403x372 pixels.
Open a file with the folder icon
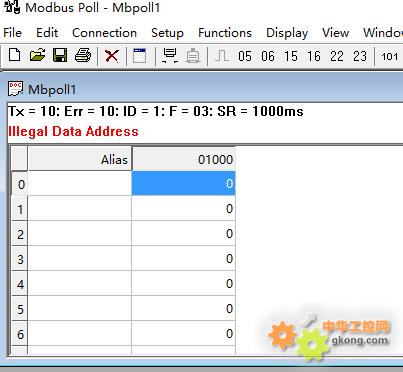[37, 55]
